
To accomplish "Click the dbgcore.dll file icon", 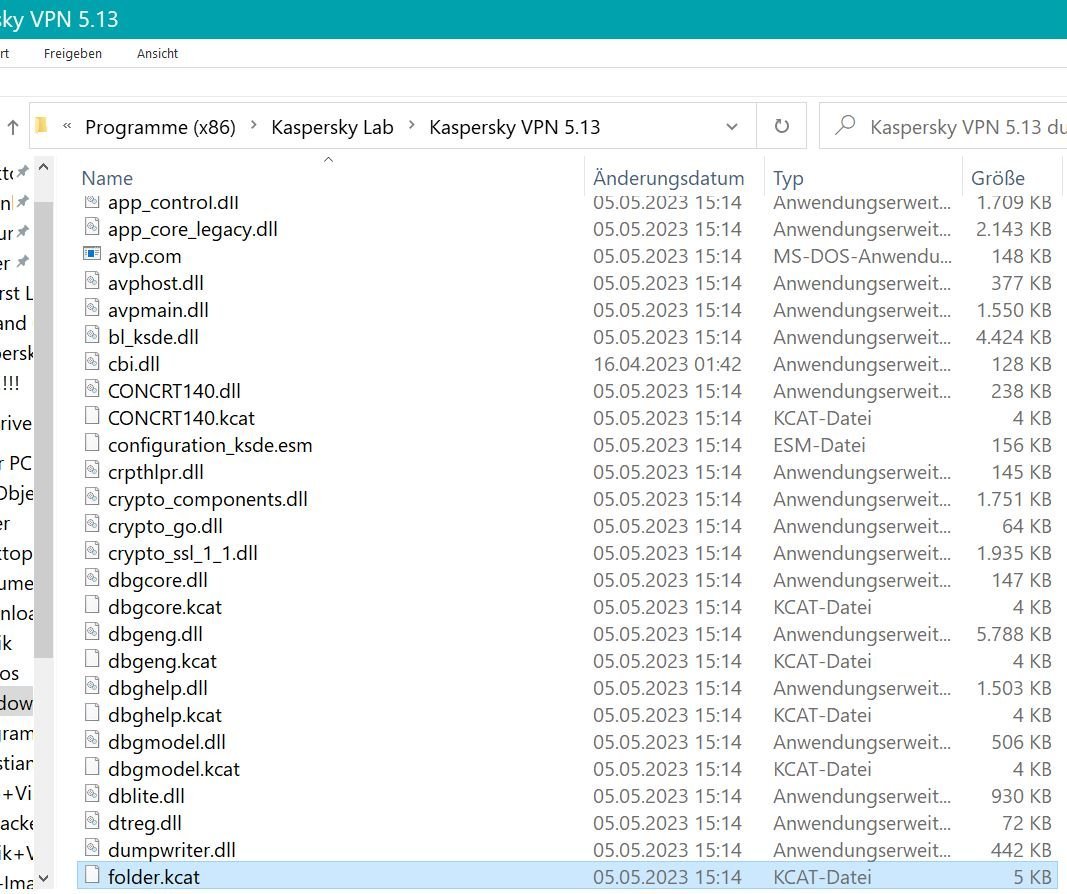I will [92, 580].
